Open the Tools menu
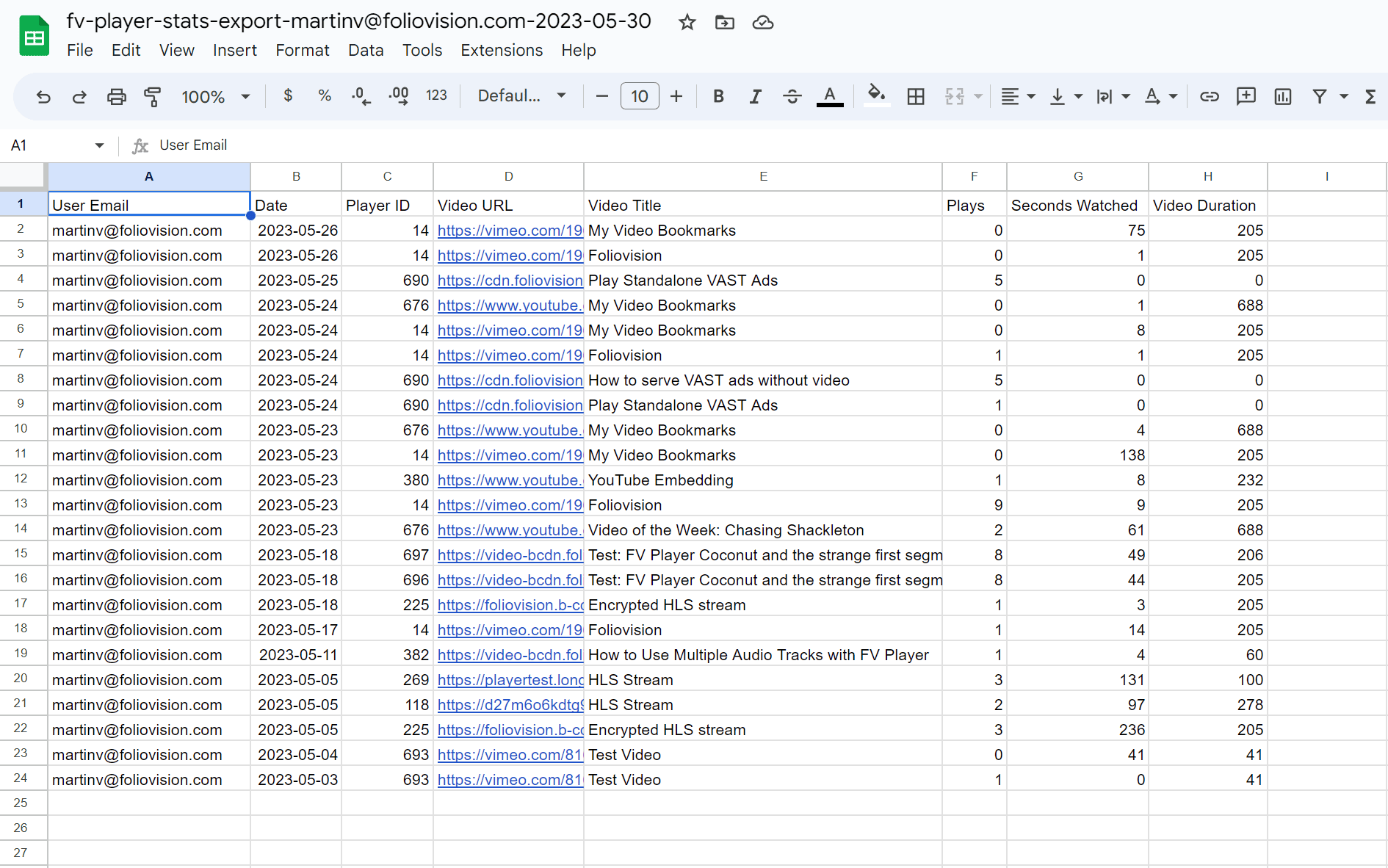The width and height of the screenshot is (1388, 868). [x=422, y=50]
